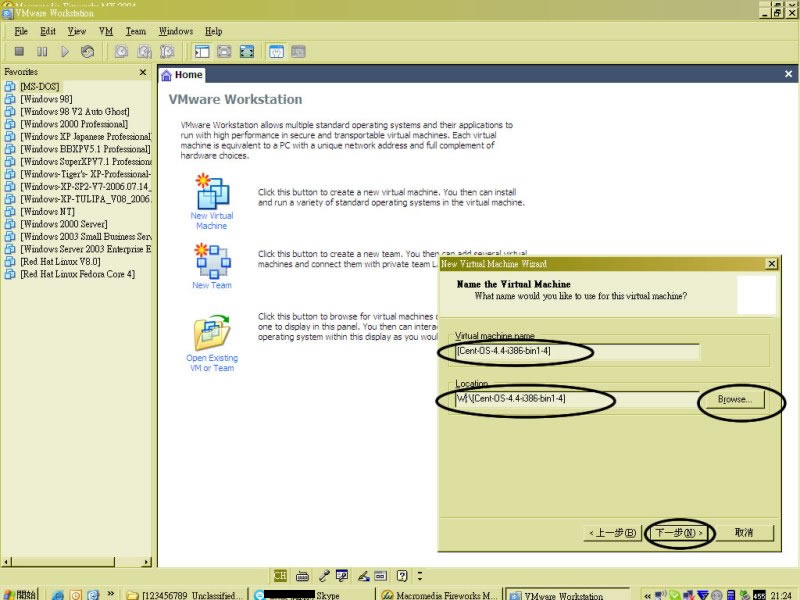Expand hidden tray icons with the « arrow

click(x=647, y=595)
